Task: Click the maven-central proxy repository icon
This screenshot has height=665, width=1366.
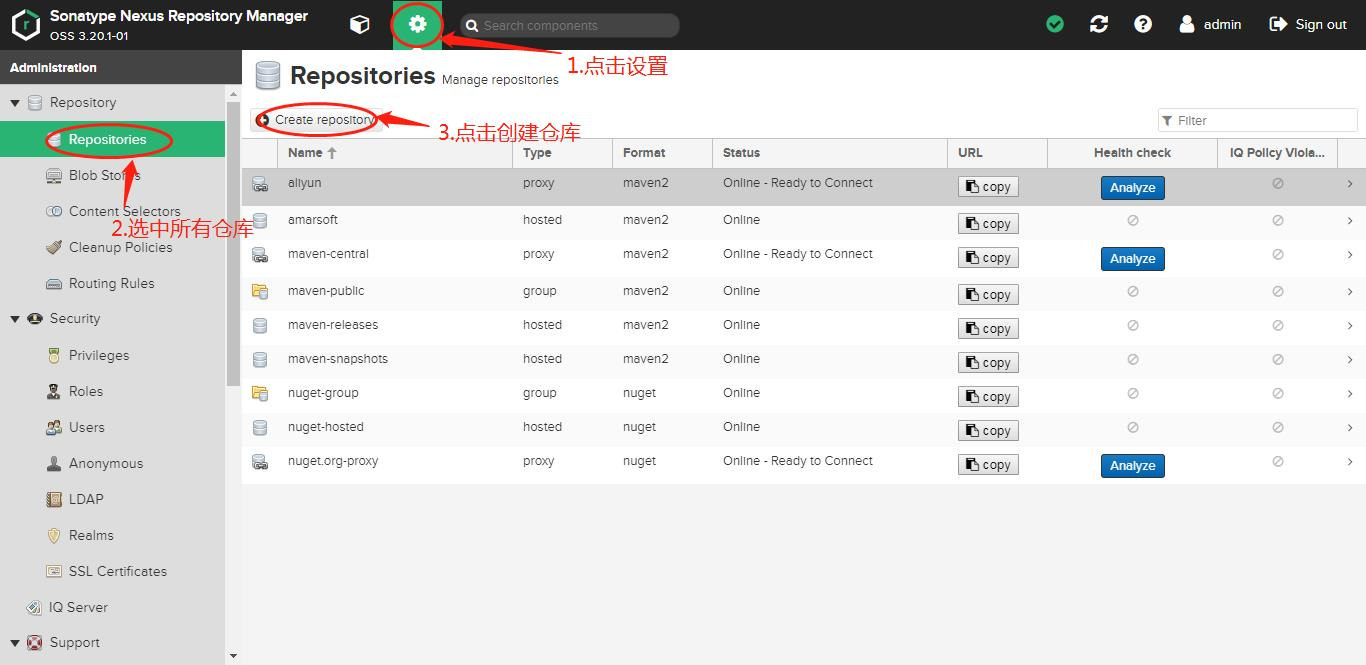Action: point(260,255)
